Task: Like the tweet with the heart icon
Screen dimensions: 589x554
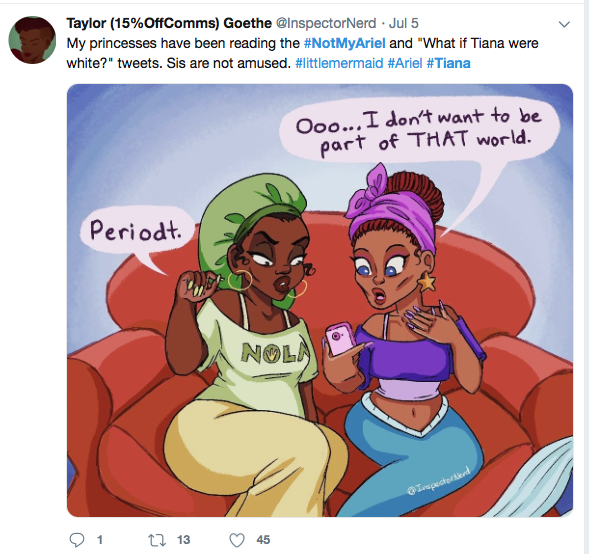Action: (x=237, y=540)
